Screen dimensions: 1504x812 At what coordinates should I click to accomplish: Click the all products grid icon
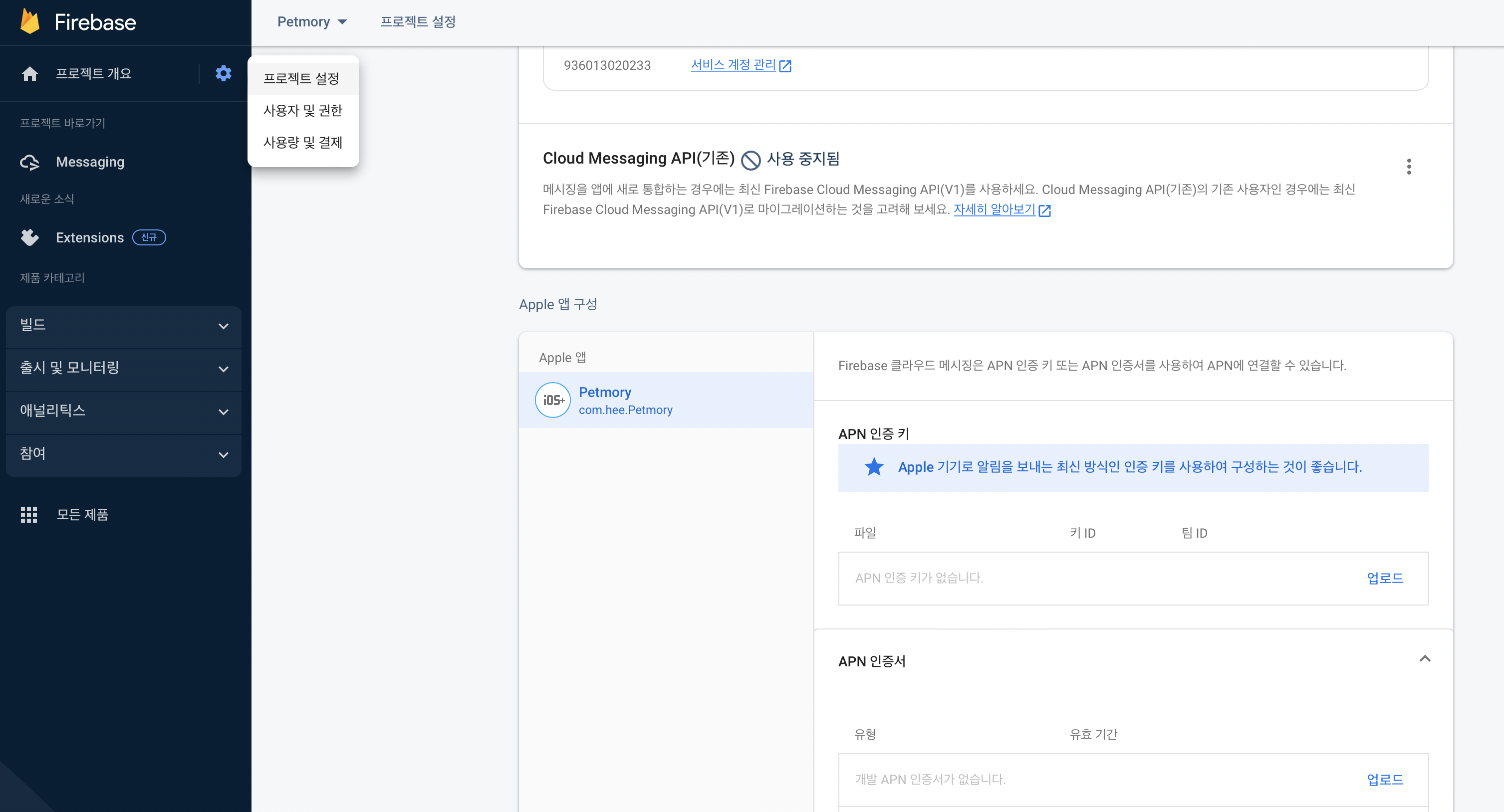pos(28,514)
